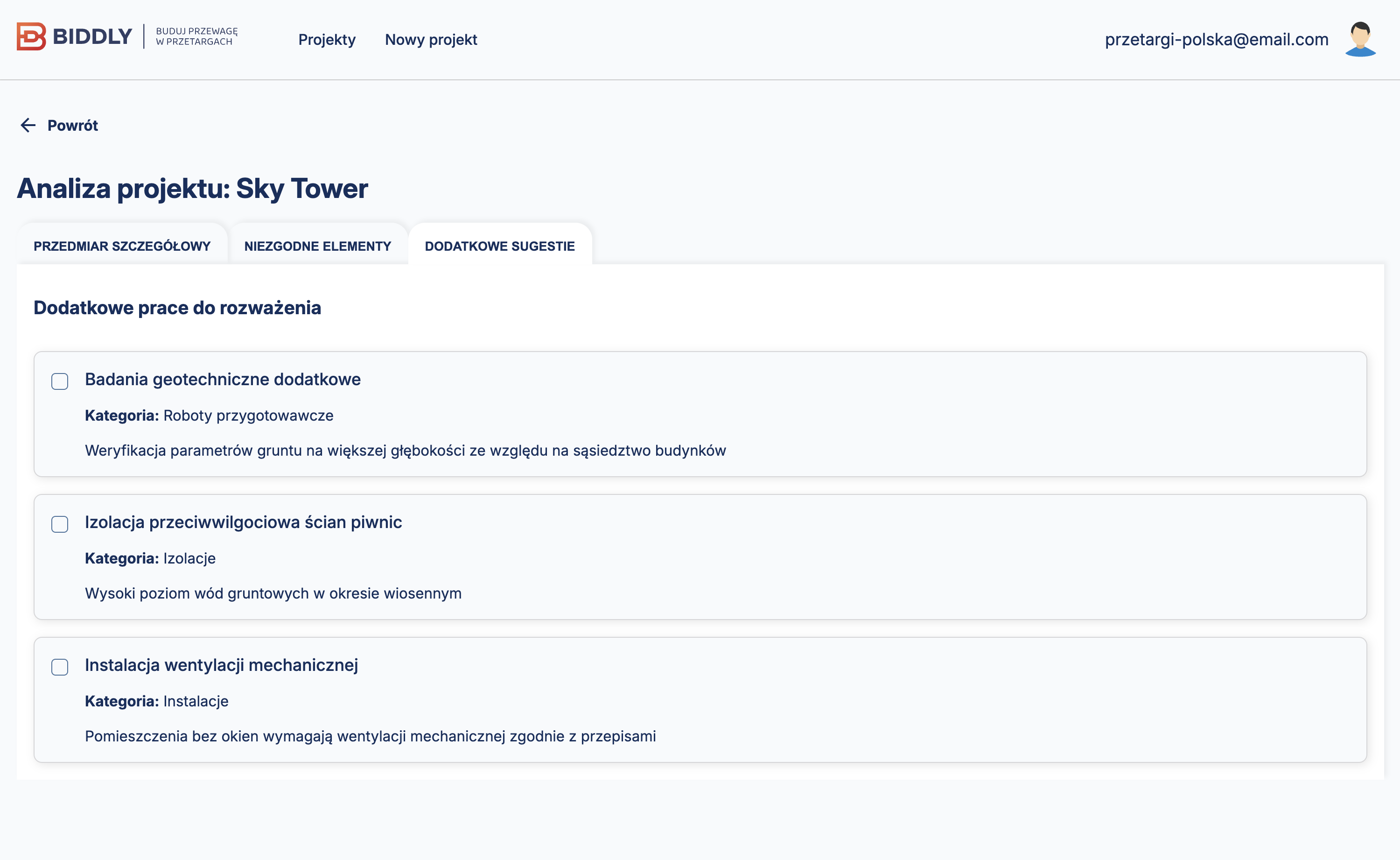The width and height of the screenshot is (1400, 860).
Task: Toggle Izolacja przeciwwilgociowa ścian piwnic checkbox
Action: (x=60, y=524)
